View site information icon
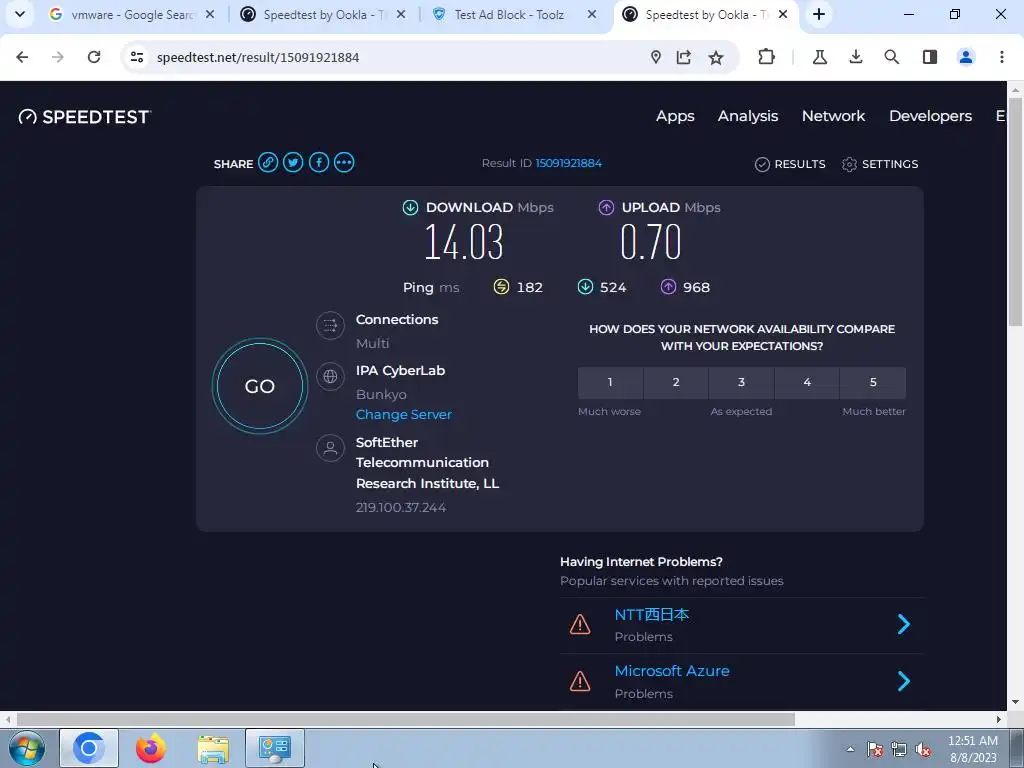 point(136,57)
